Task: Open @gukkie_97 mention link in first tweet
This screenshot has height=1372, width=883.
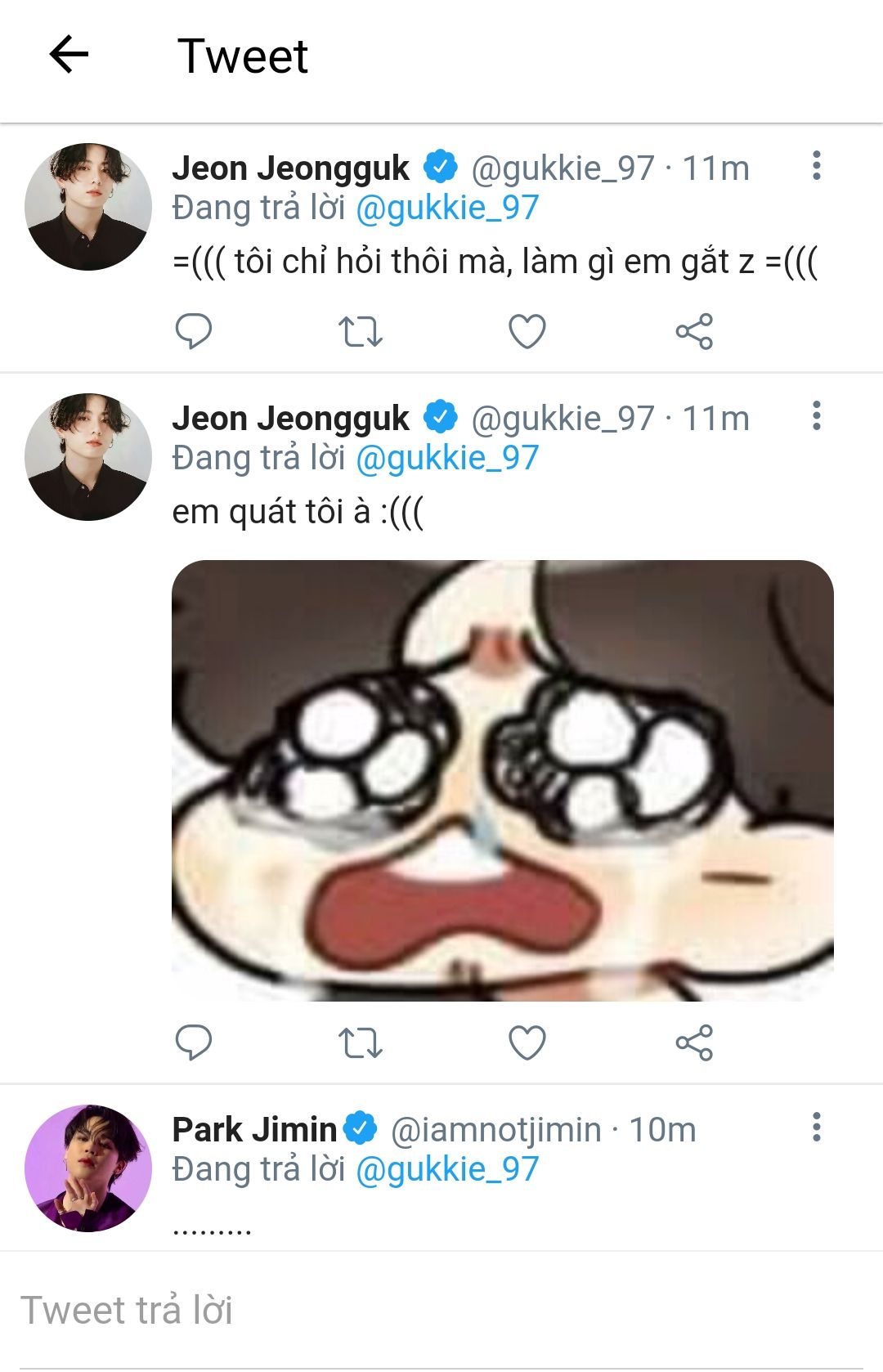Action: point(447,208)
